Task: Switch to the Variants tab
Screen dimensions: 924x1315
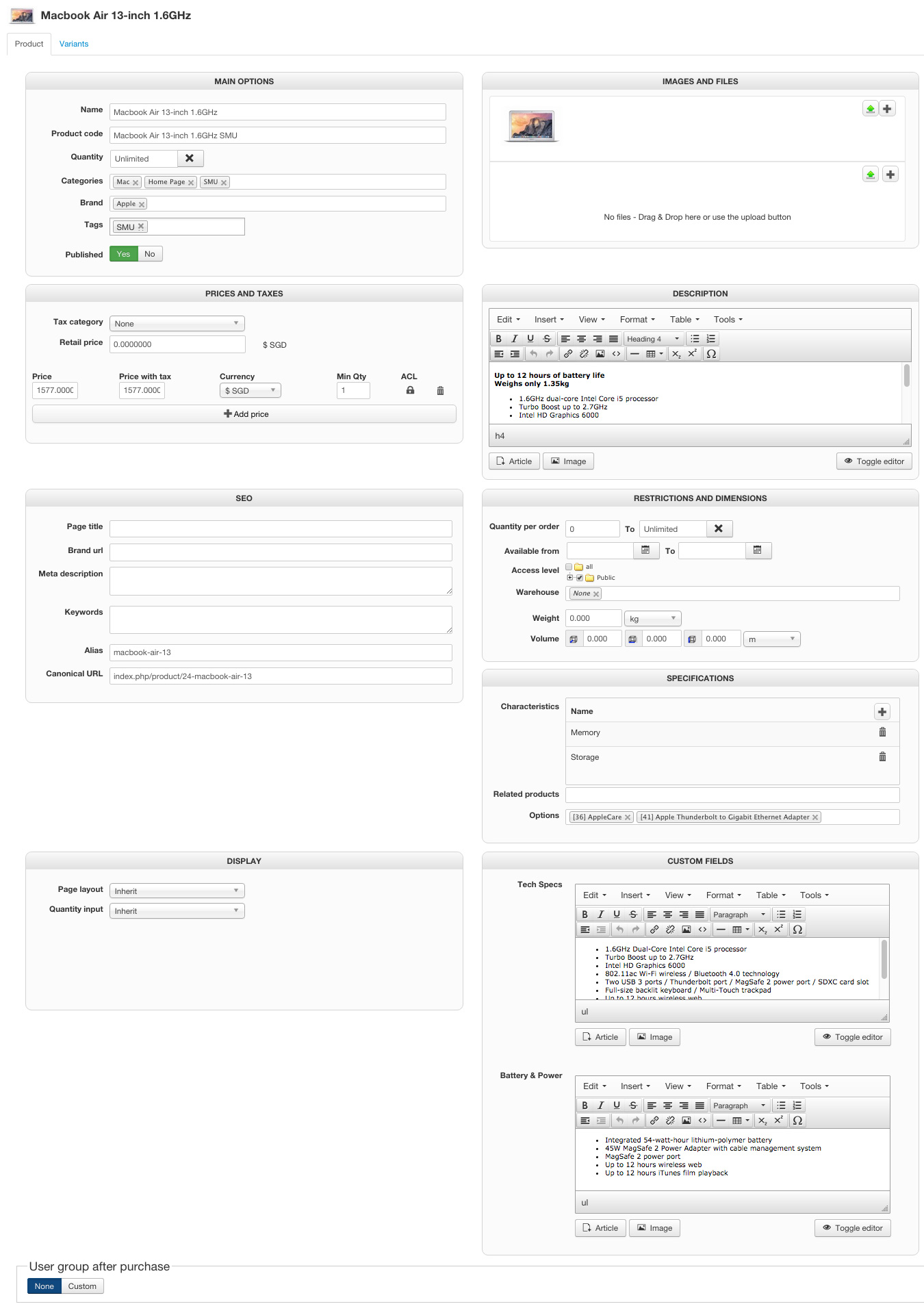Action: pos(74,44)
